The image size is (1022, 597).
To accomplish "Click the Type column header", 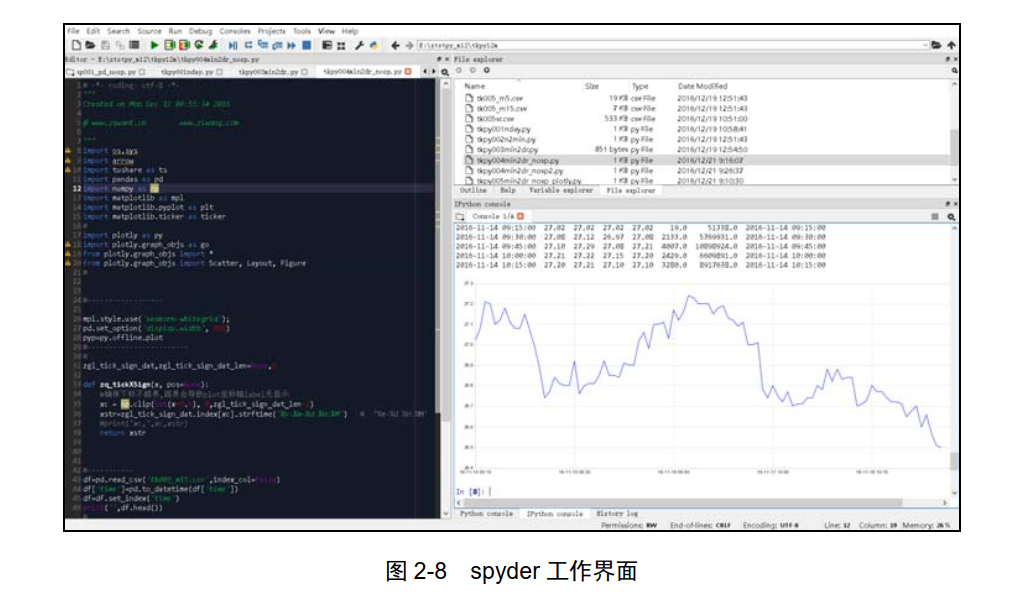I will pos(640,86).
